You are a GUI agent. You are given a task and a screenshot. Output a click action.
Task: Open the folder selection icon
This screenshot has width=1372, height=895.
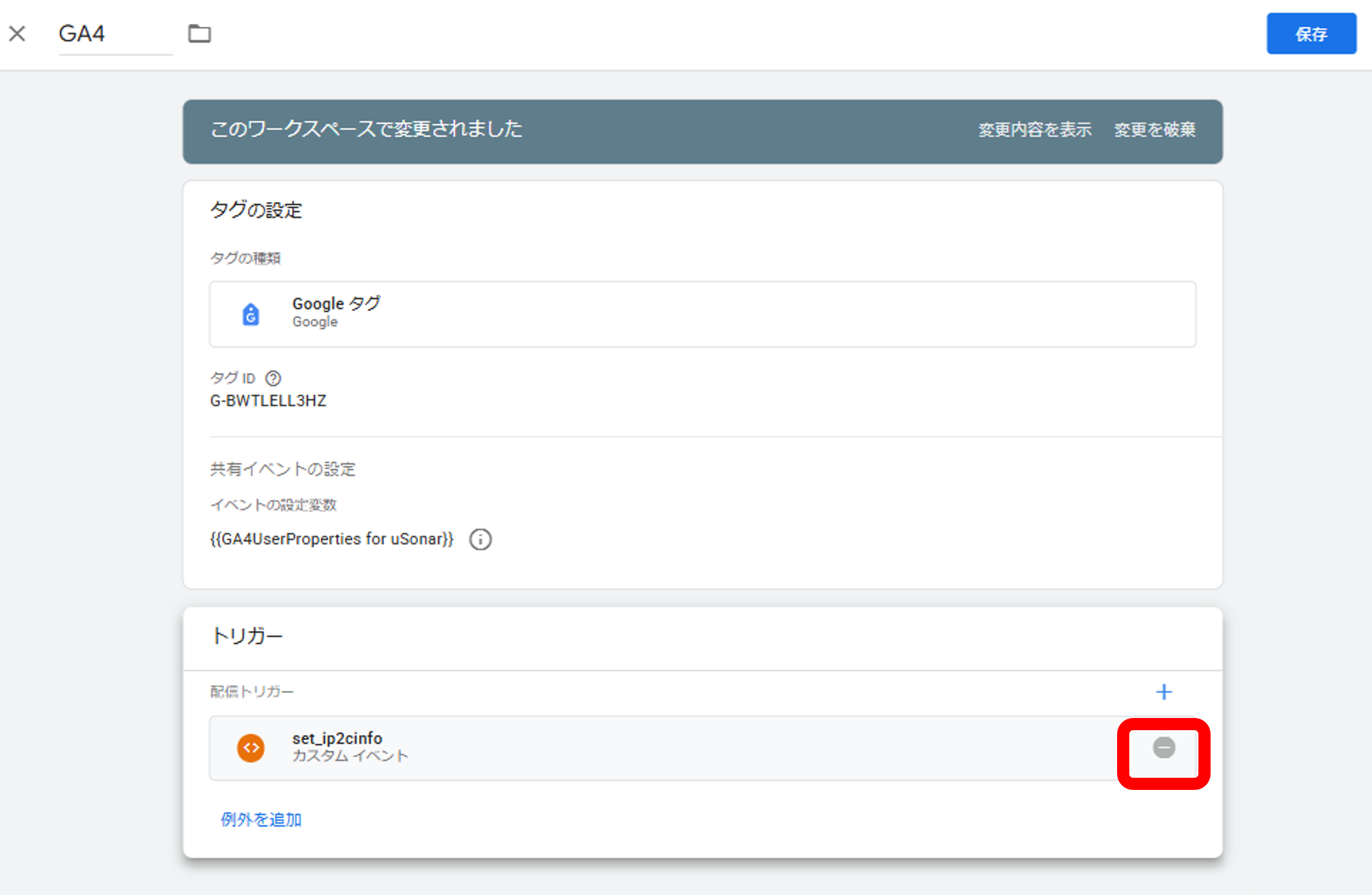[x=199, y=34]
